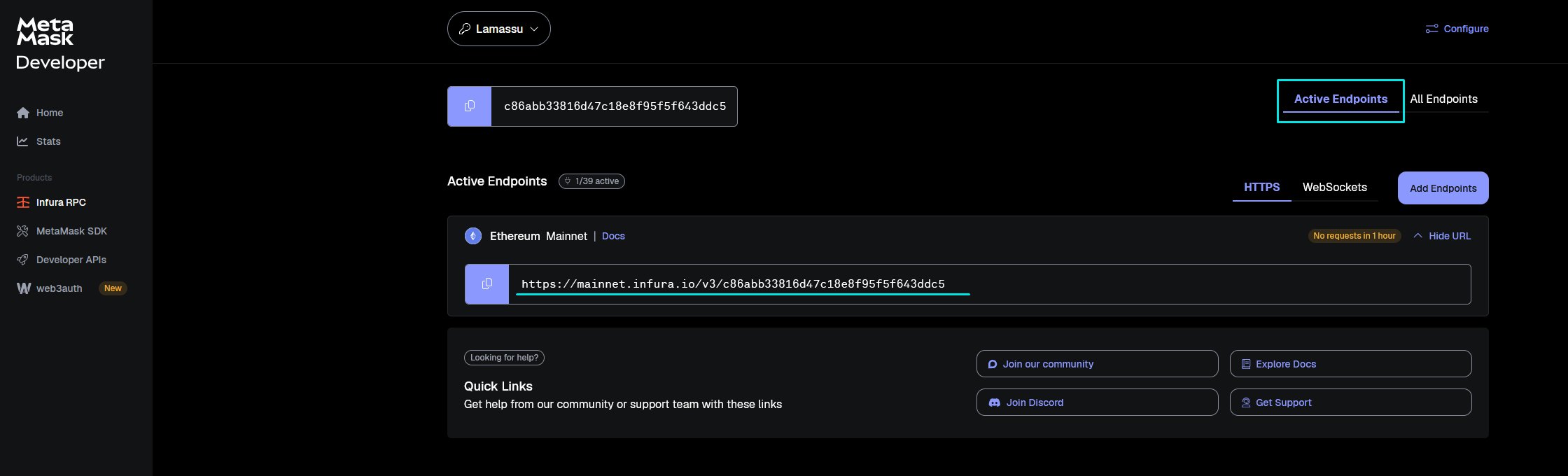Click the Developer APIs rocket icon

(x=23, y=260)
